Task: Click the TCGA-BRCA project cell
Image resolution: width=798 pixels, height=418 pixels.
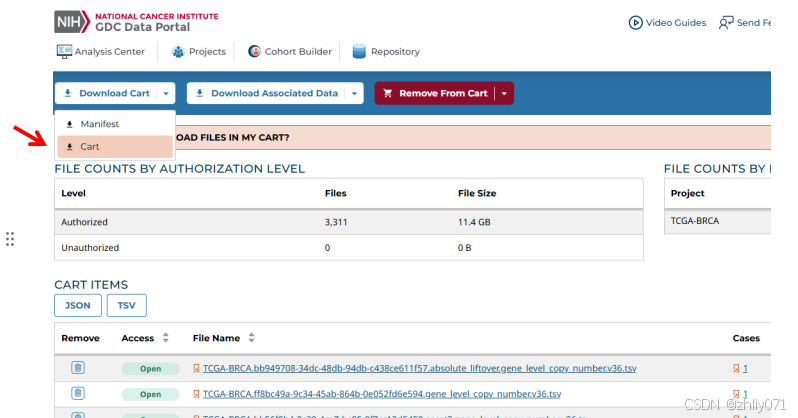Action: tap(695, 221)
